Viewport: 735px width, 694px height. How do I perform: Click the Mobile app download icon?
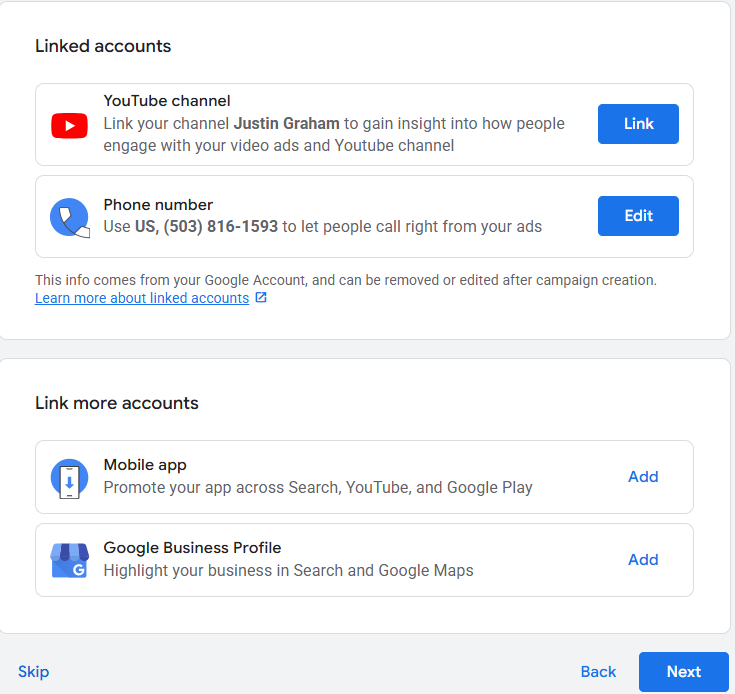[x=69, y=478]
